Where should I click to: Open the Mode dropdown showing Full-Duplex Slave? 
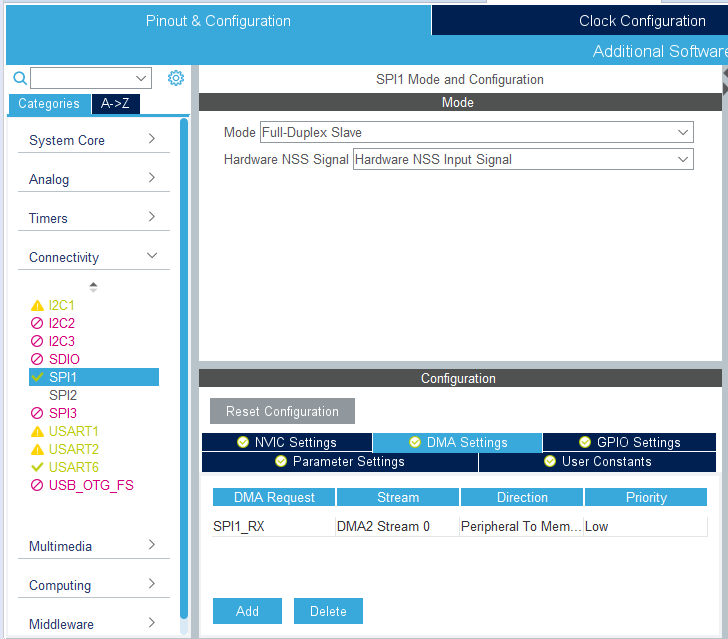pos(477,132)
